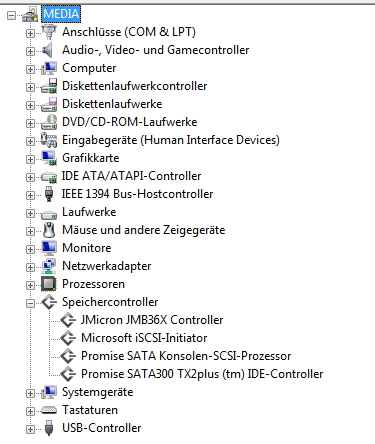Image resolution: width=375 pixels, height=444 pixels.
Task: Select the Monitore category label
Action: [87, 248]
